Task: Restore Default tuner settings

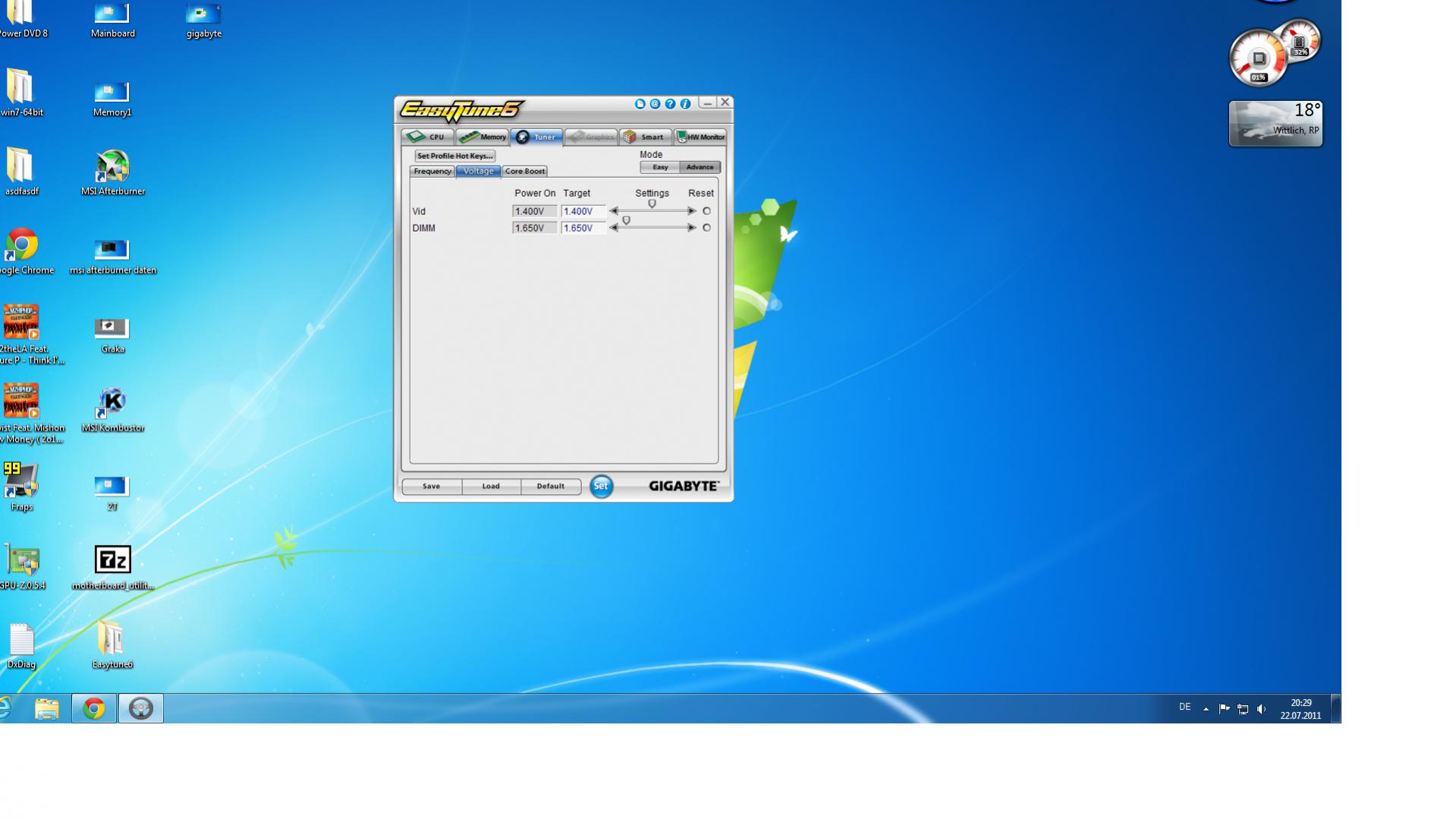Action: tap(551, 487)
